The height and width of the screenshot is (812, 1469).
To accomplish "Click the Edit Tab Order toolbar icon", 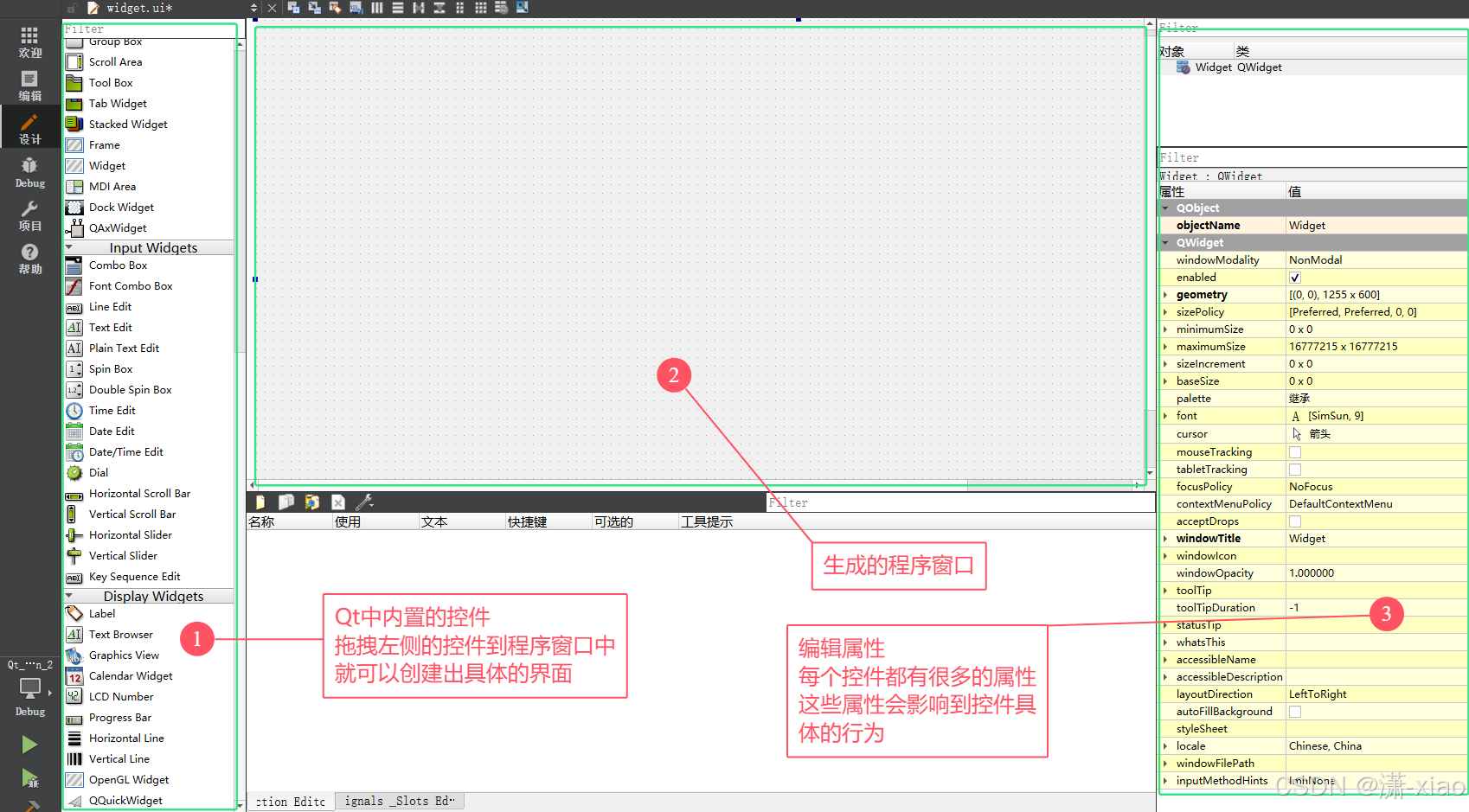I will 356,8.
